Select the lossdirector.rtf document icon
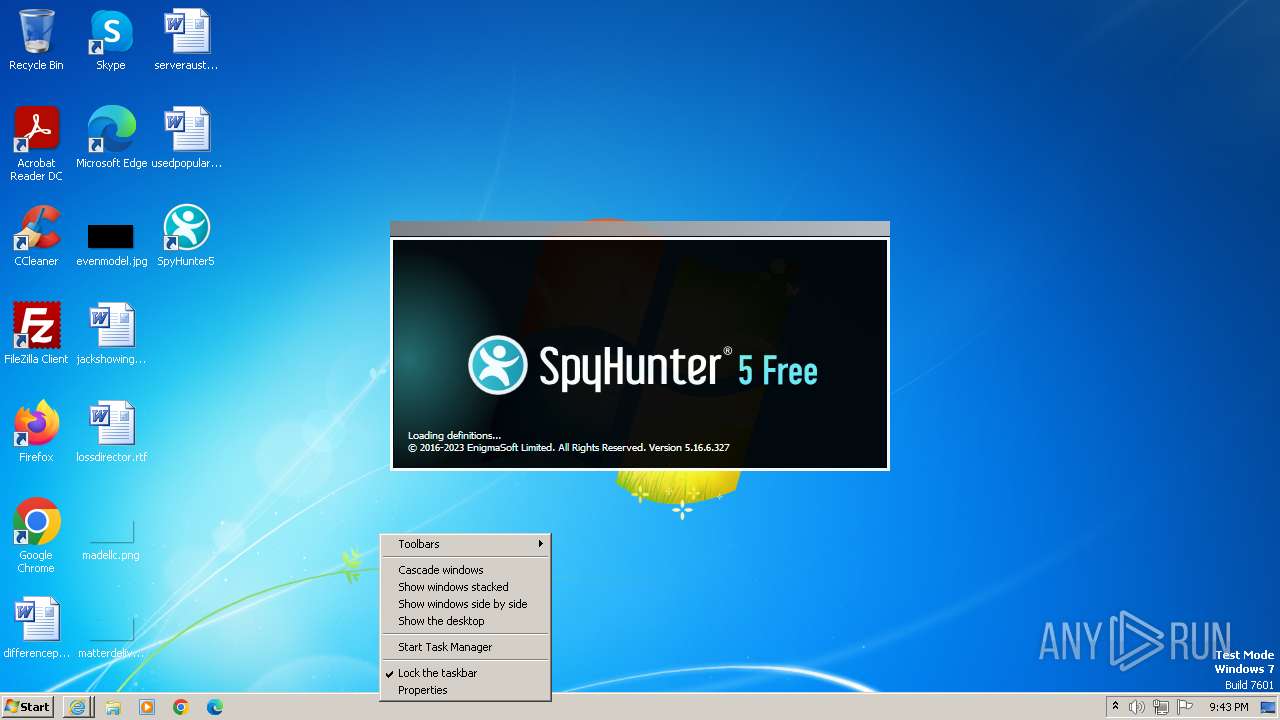The height and width of the screenshot is (720, 1280). click(111, 432)
